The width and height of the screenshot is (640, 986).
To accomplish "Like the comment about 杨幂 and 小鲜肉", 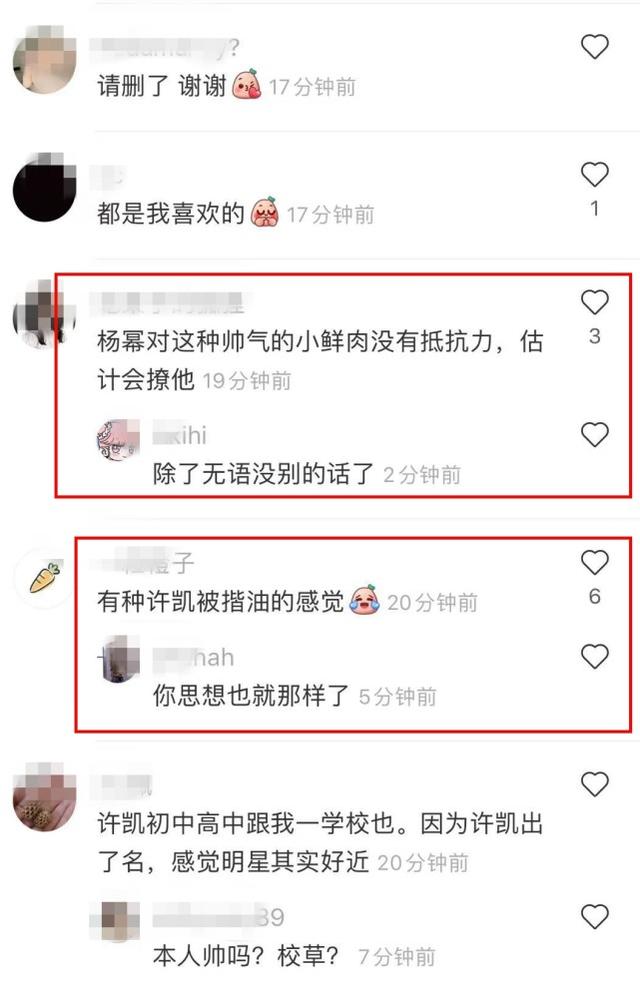I will 594,302.
